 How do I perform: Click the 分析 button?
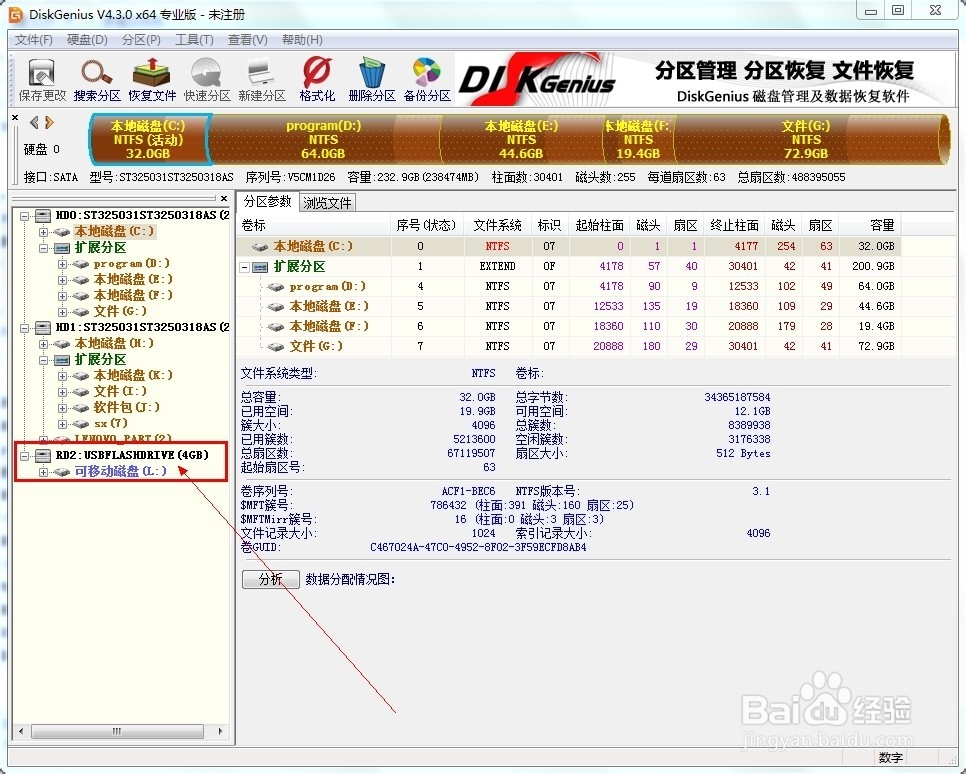click(x=270, y=579)
